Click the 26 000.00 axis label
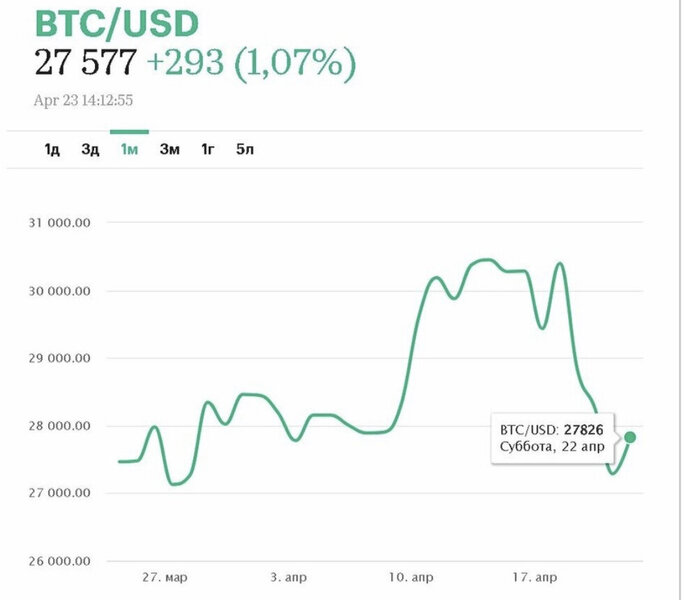This screenshot has height=600, width=695. coord(62,561)
